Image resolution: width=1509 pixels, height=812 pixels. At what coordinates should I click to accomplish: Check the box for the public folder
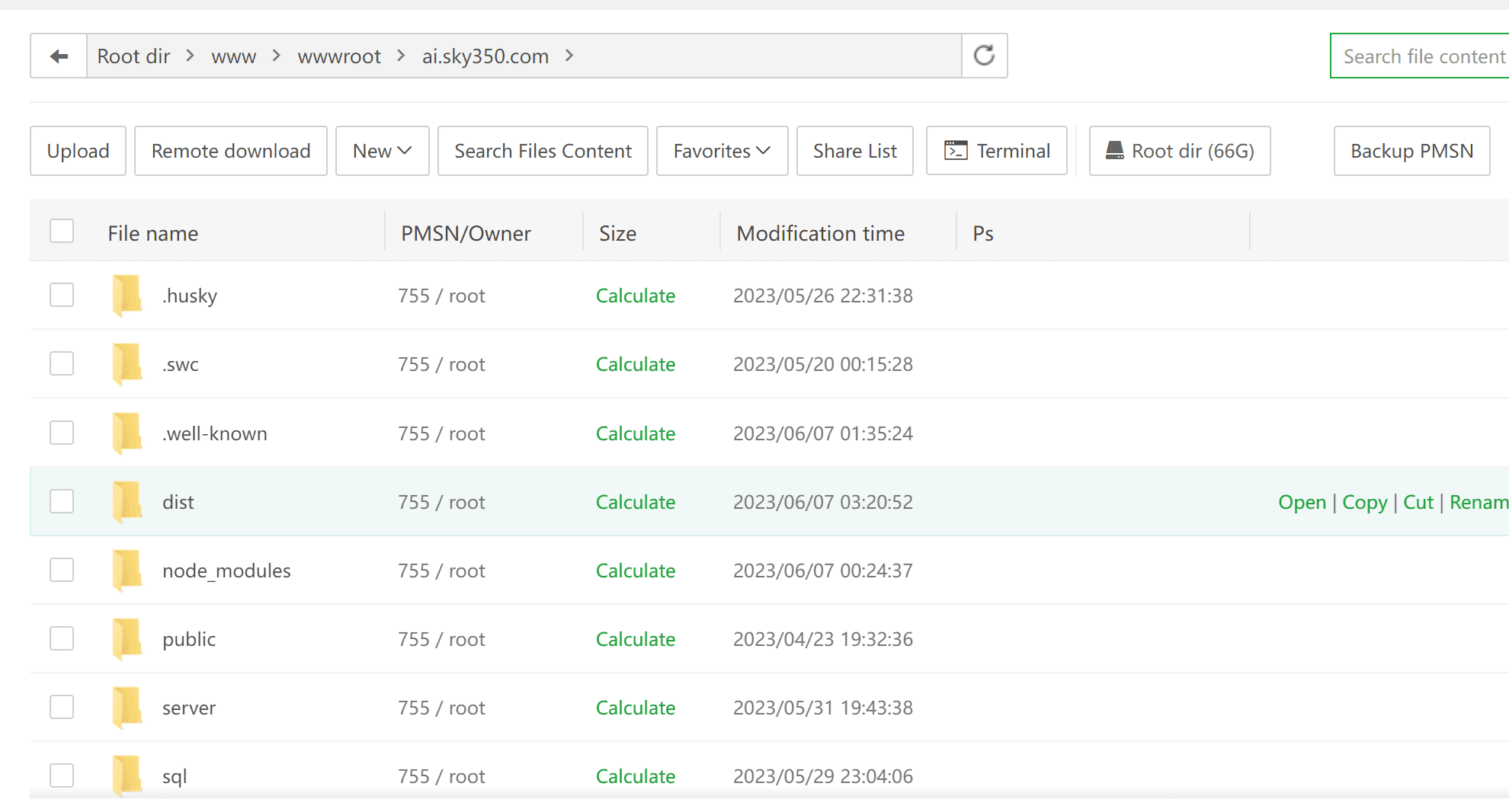[62, 638]
